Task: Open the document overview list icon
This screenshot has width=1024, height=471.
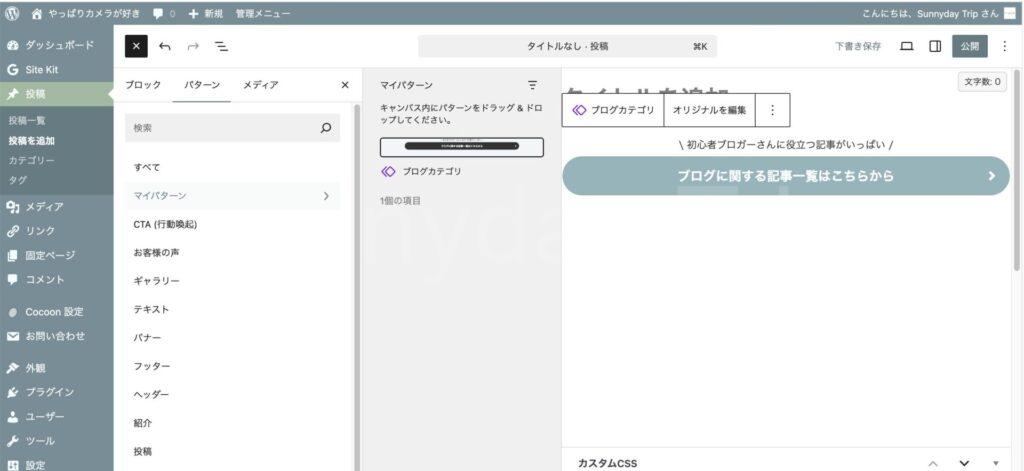Action: pos(221,46)
